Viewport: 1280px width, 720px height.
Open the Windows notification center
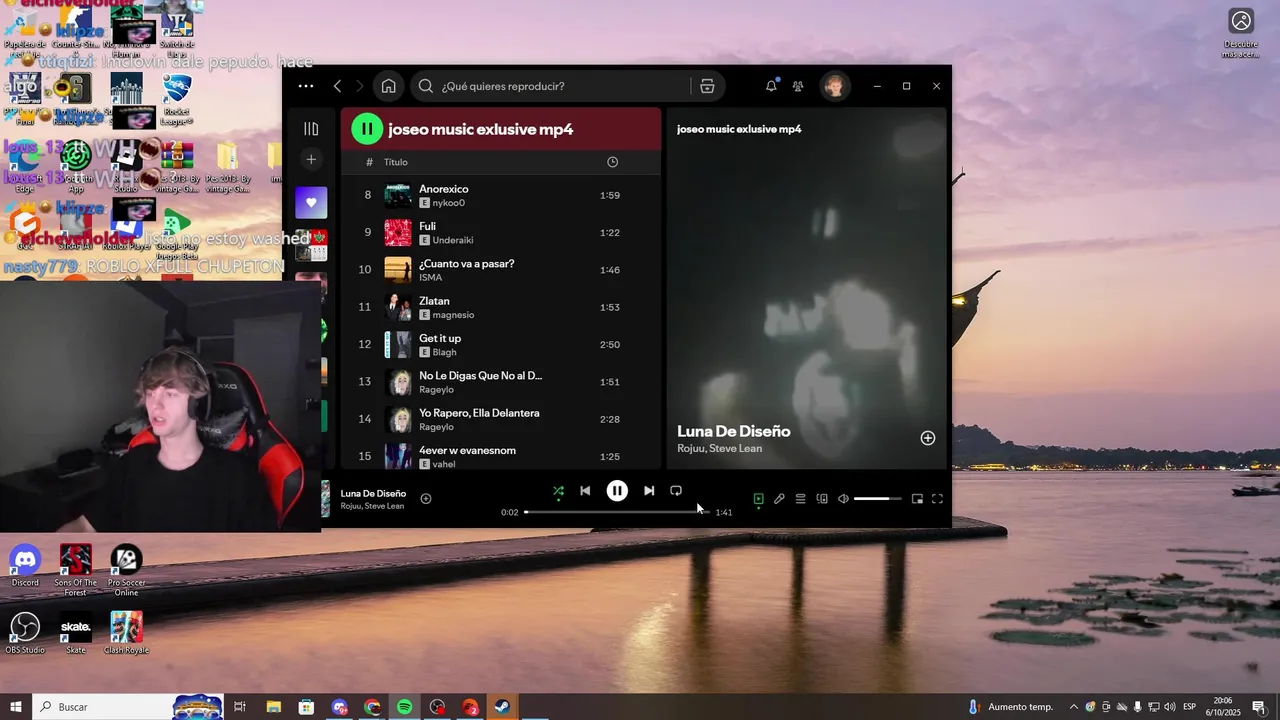pos(1258,707)
